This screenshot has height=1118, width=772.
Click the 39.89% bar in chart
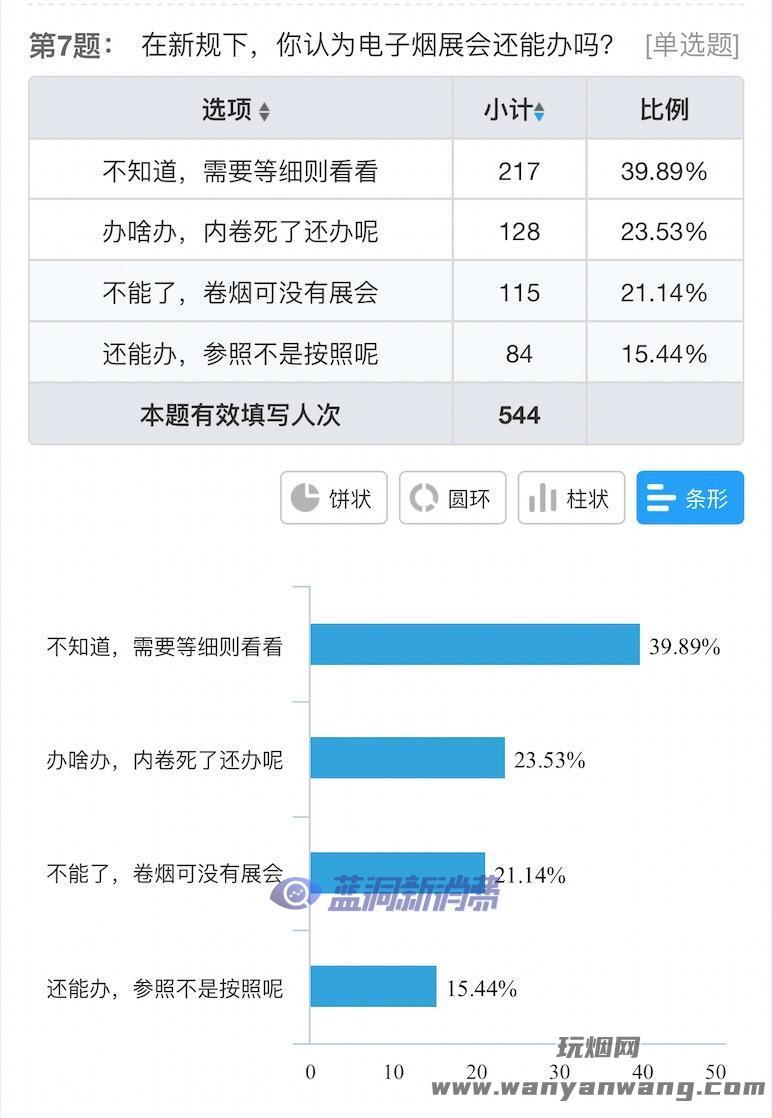click(475, 645)
